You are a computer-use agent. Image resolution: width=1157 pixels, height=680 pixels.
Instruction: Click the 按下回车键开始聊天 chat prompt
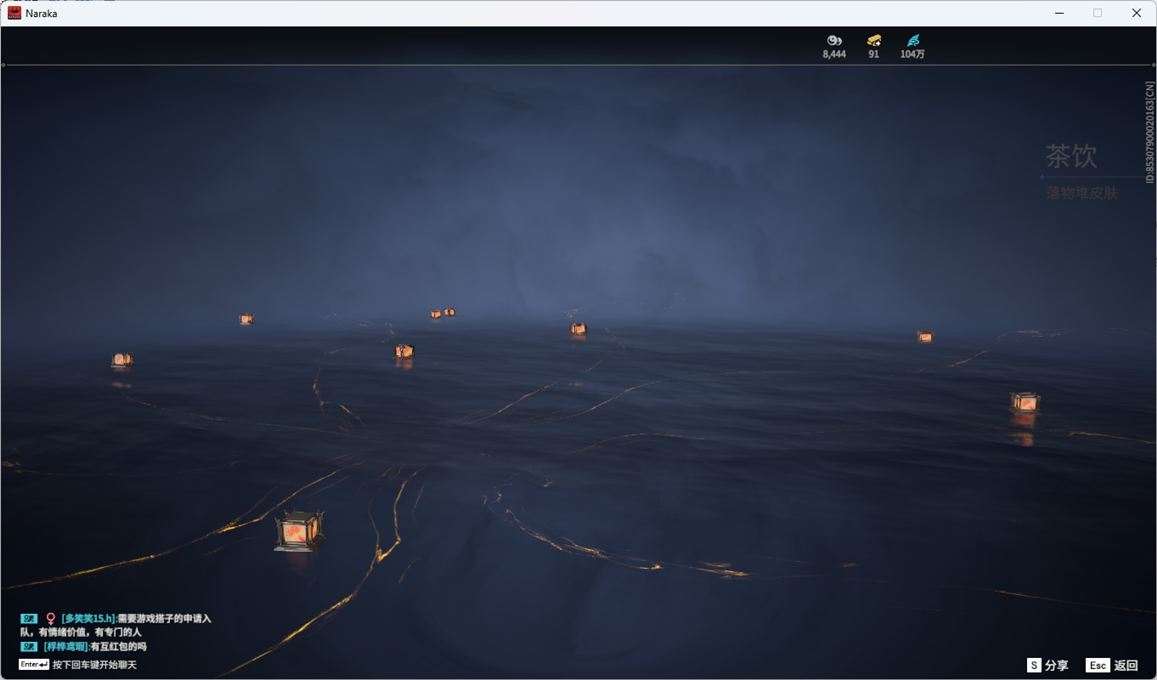[x=94, y=665]
